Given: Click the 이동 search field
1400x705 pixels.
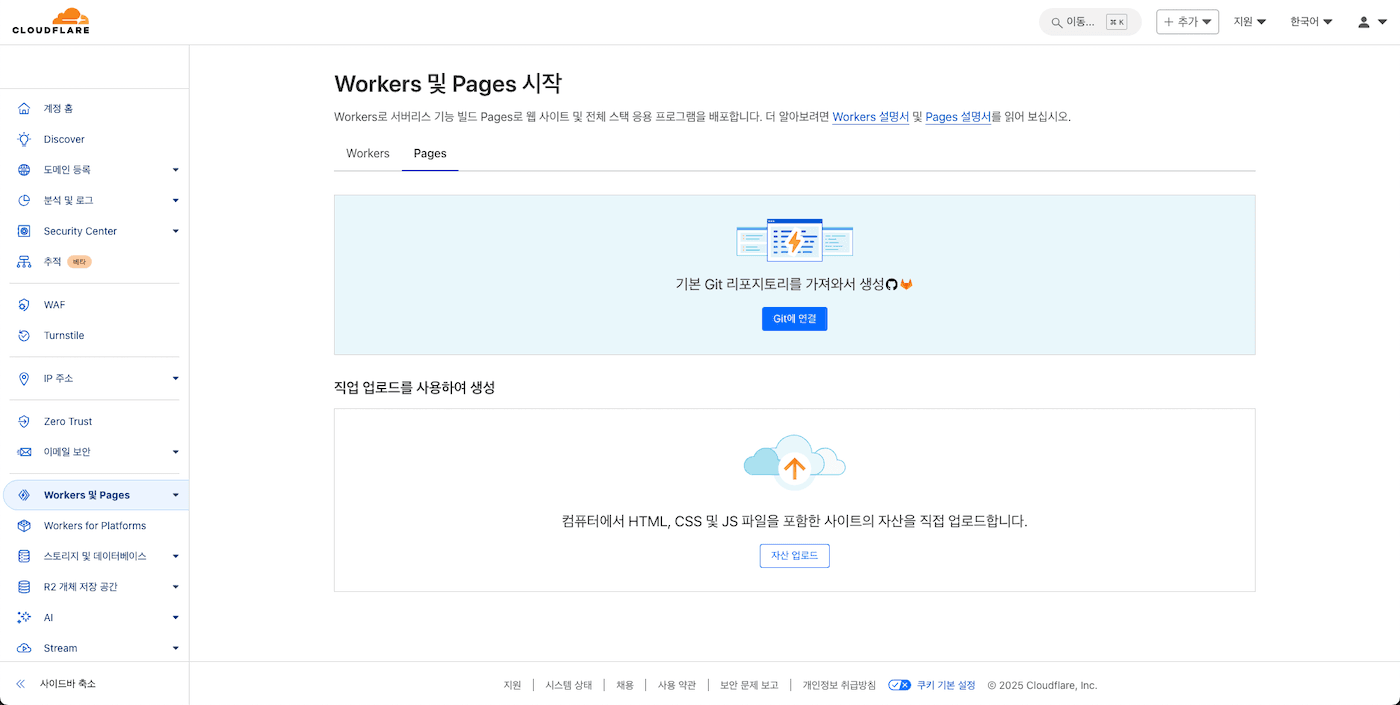Looking at the screenshot, I should pos(1080,20).
